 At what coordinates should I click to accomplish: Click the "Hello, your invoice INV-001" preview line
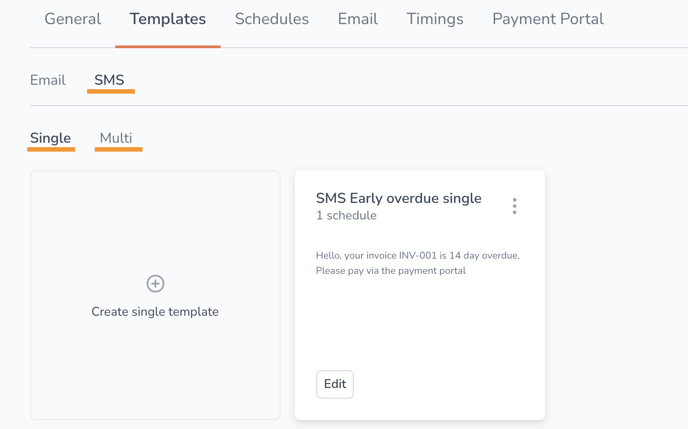(418, 255)
